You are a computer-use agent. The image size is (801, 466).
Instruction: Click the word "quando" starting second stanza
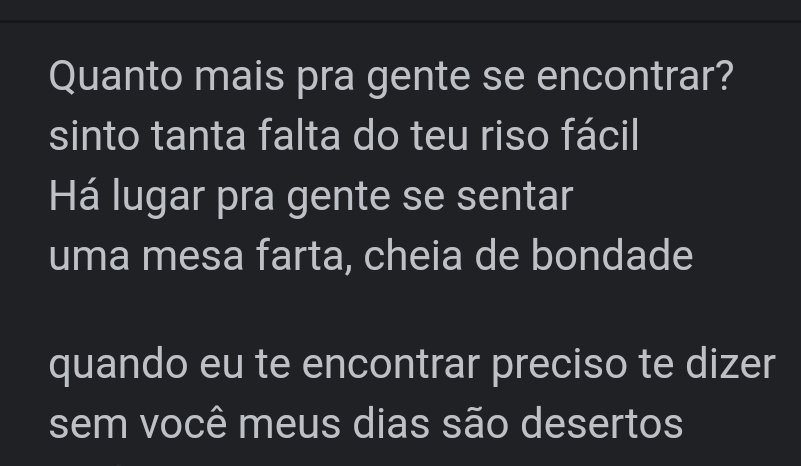point(118,366)
